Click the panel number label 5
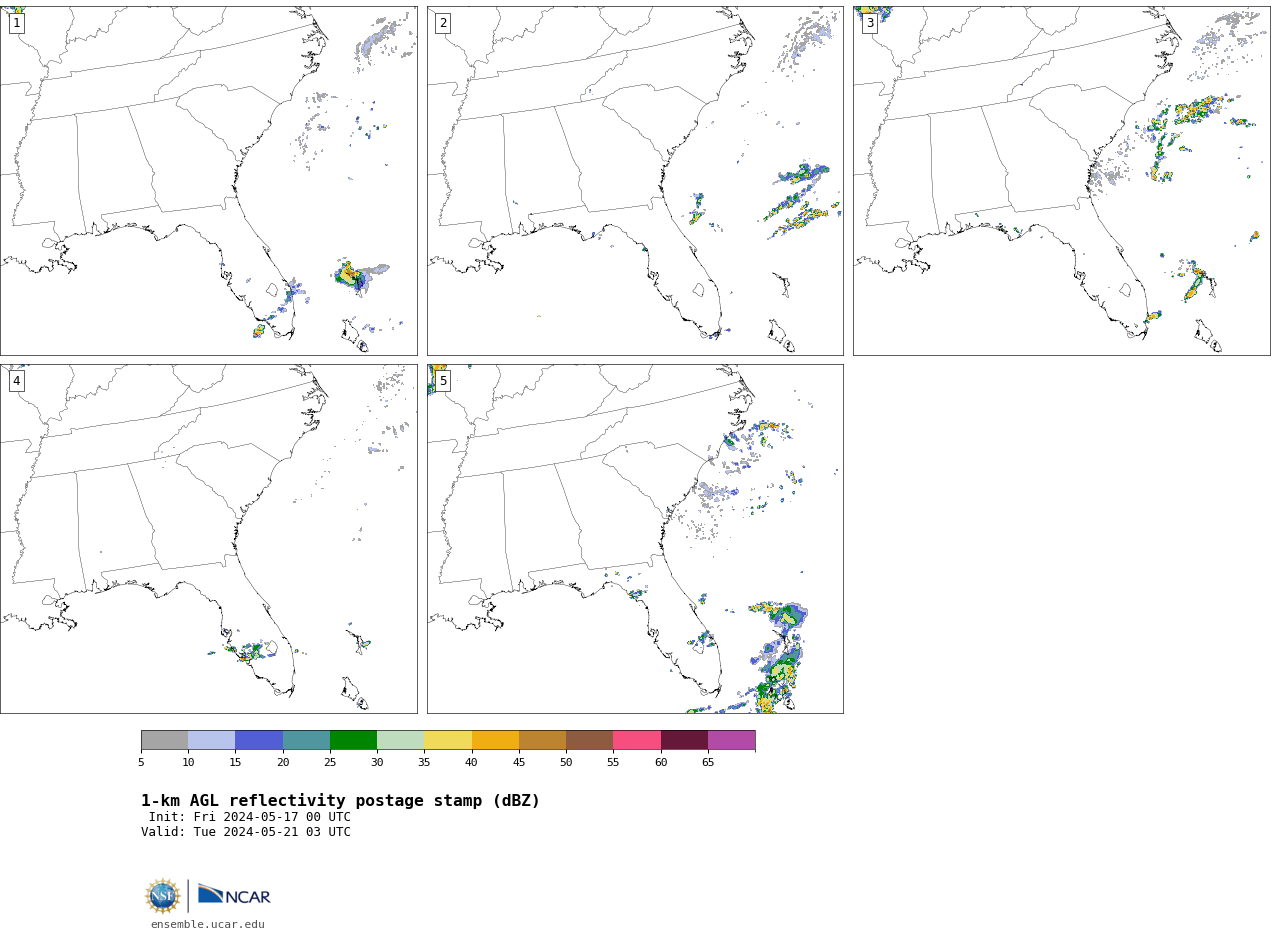This screenshot has height=936, width=1280. click(x=443, y=381)
